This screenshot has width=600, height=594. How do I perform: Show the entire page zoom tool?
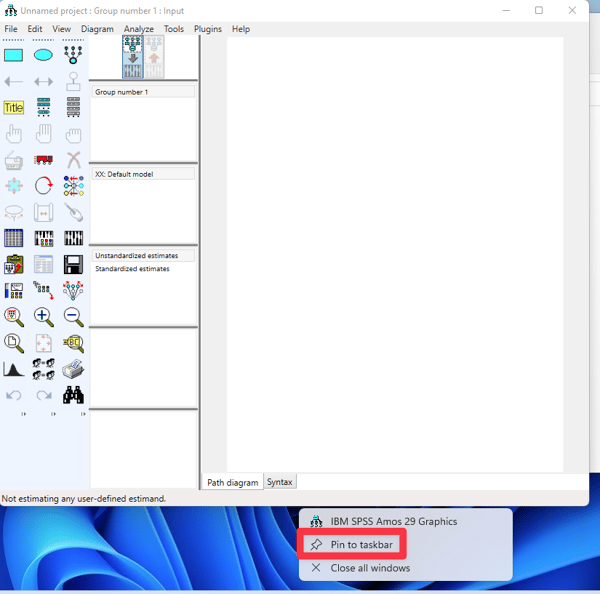pyautogui.click(x=14, y=343)
